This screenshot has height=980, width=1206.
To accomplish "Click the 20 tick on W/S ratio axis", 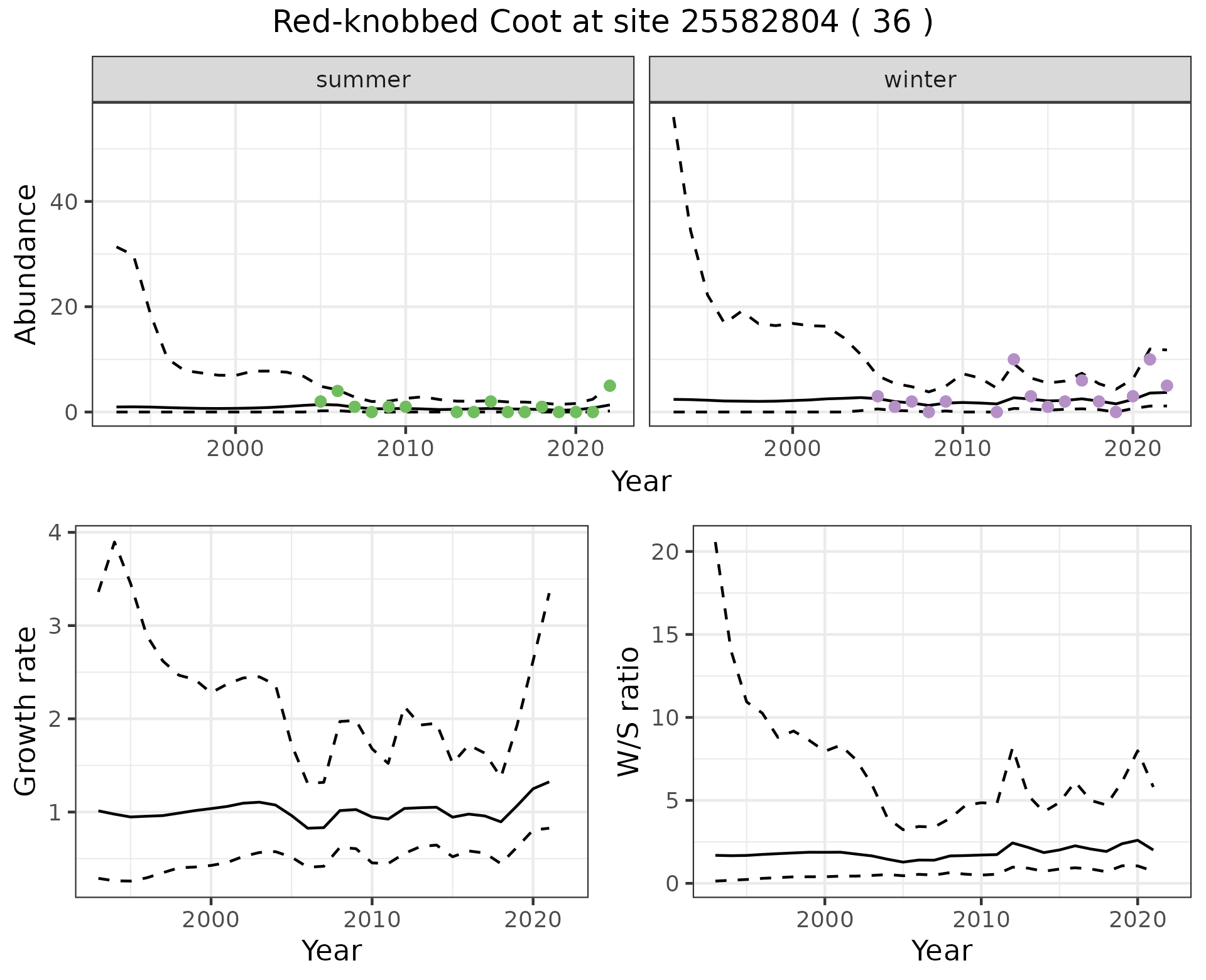I will [666, 552].
